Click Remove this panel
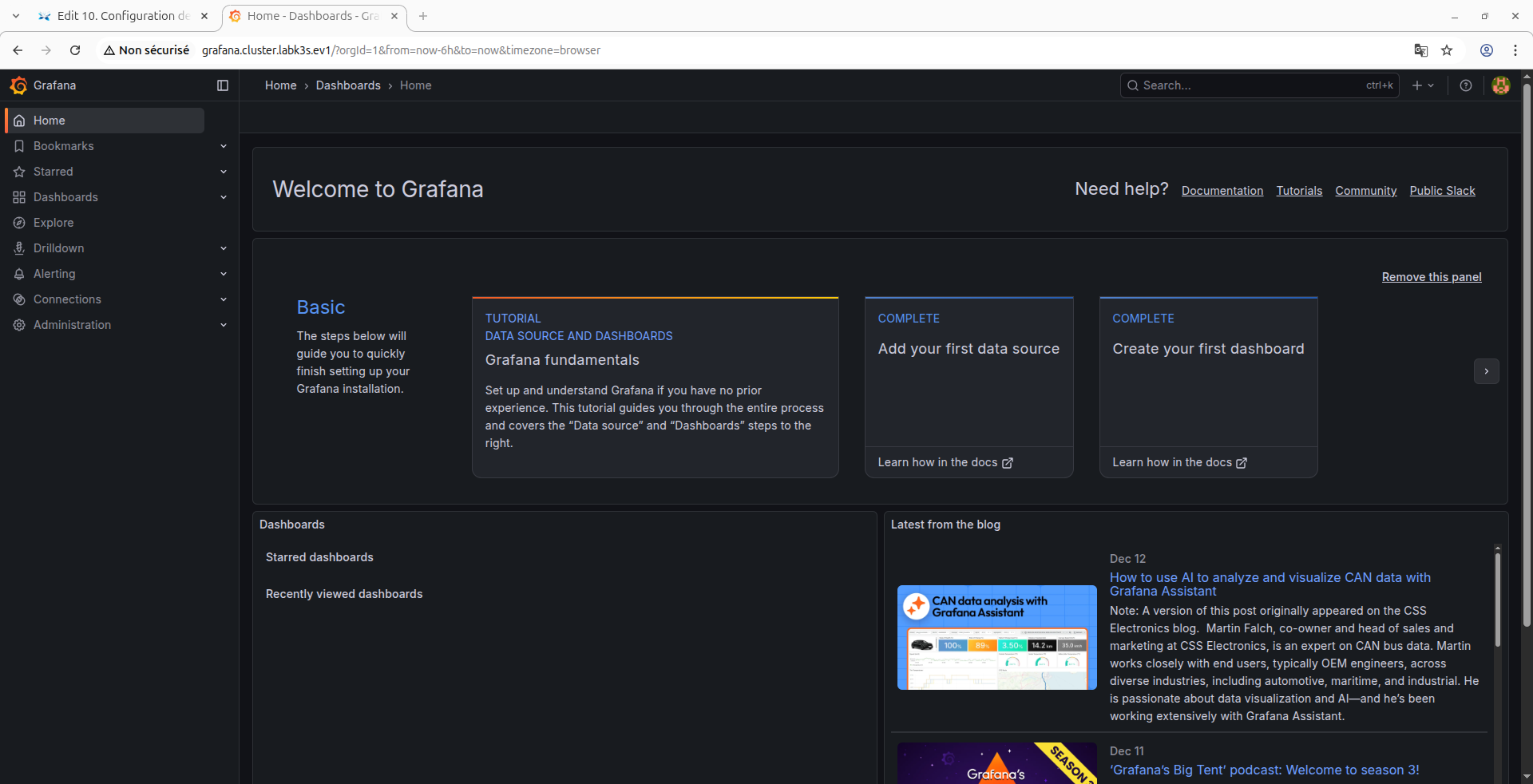The image size is (1533, 784). point(1432,277)
